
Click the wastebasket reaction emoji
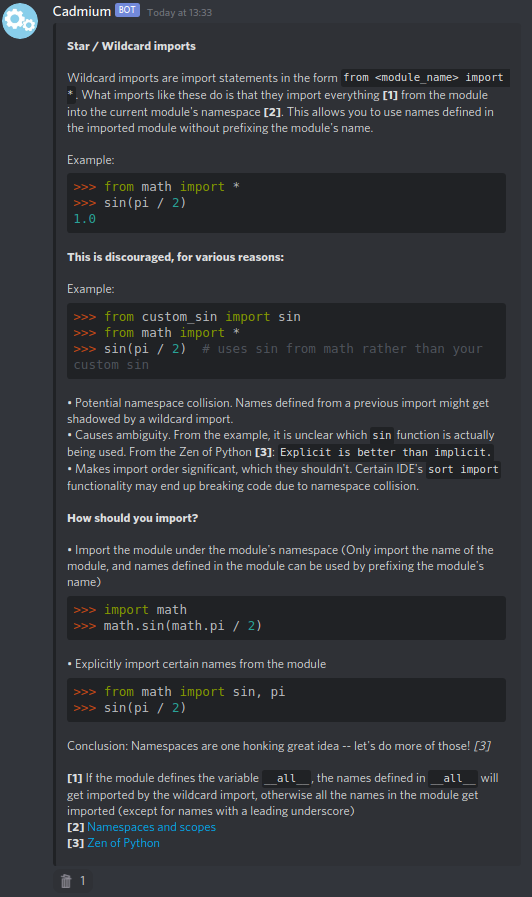[x=66, y=881]
